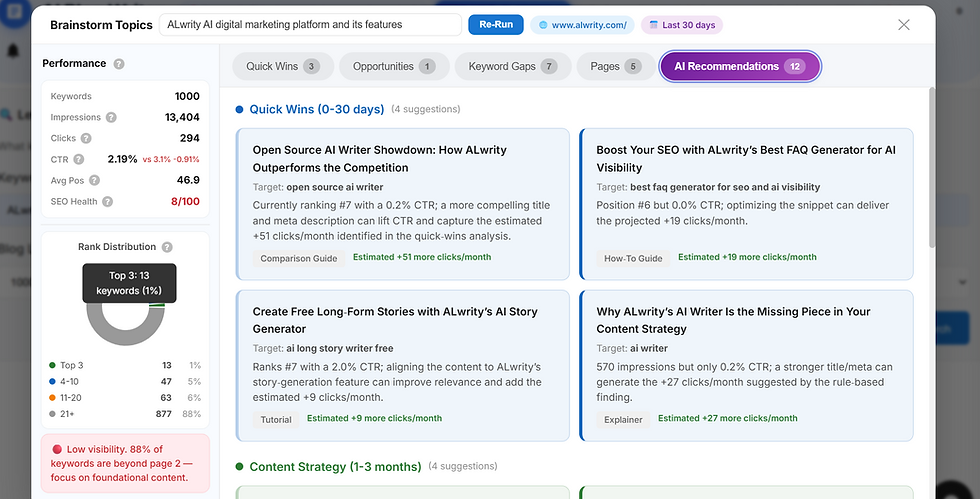Open help icon next to Performance heading
This screenshot has height=499, width=980.
tap(119, 64)
